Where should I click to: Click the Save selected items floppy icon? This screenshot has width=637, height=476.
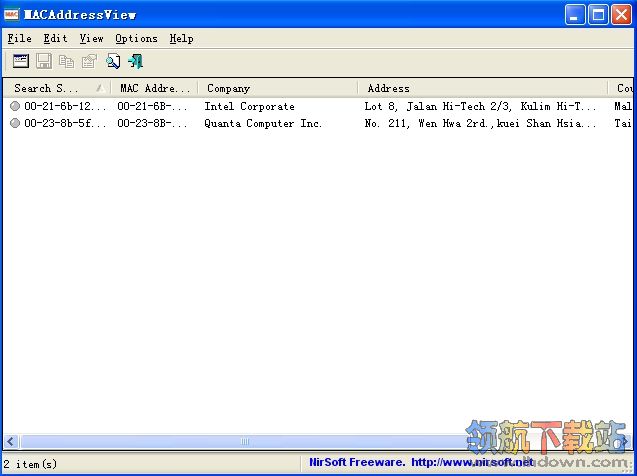[43, 61]
